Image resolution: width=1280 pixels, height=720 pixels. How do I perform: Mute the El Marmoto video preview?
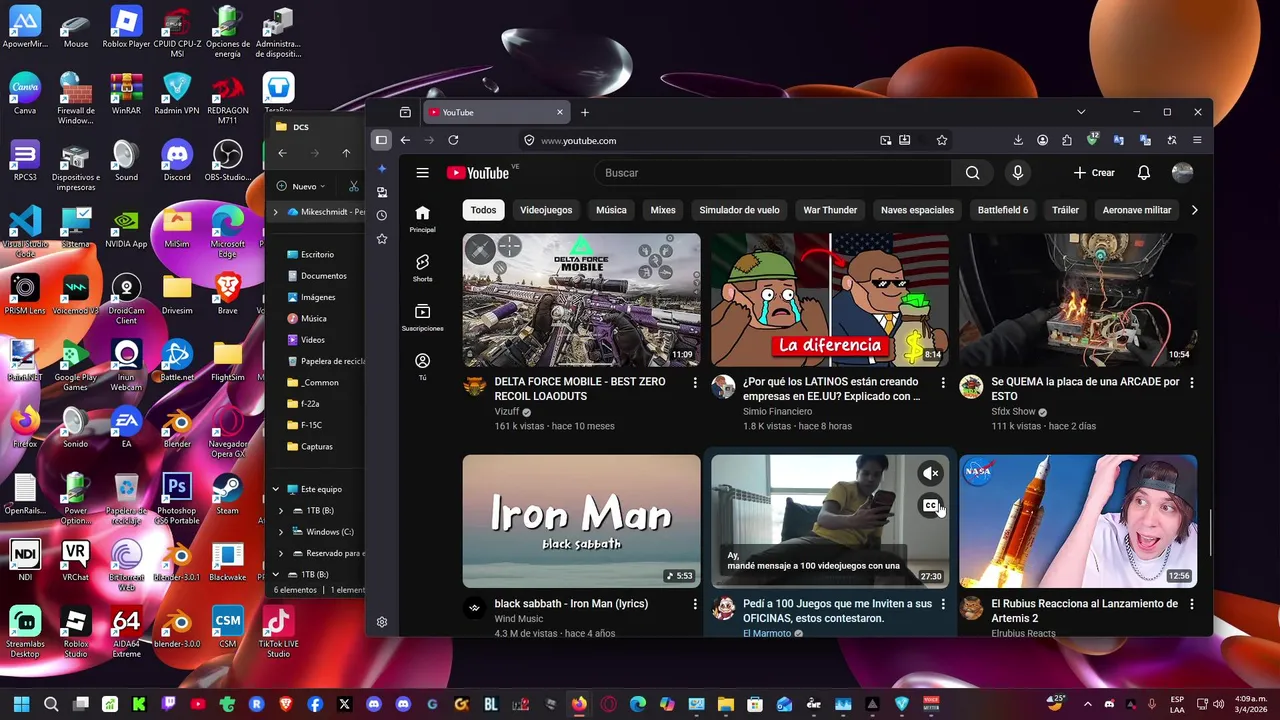point(930,473)
